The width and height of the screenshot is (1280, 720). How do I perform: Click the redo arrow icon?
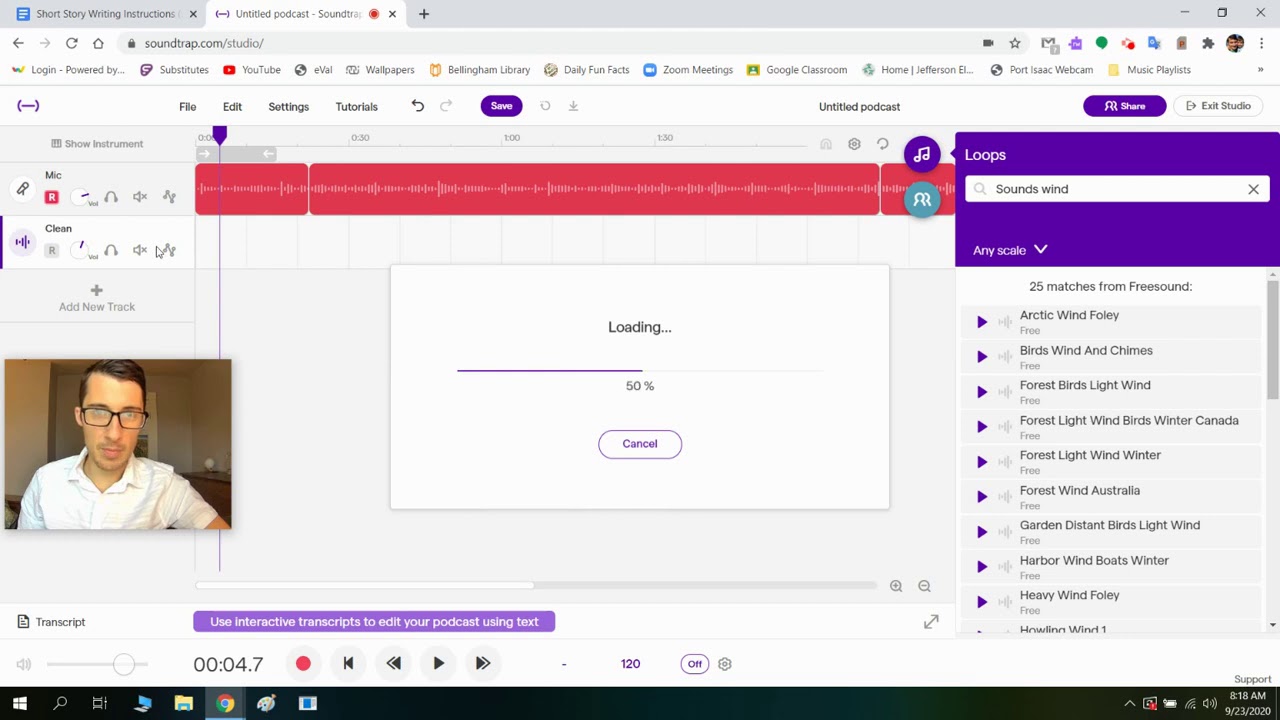[446, 106]
